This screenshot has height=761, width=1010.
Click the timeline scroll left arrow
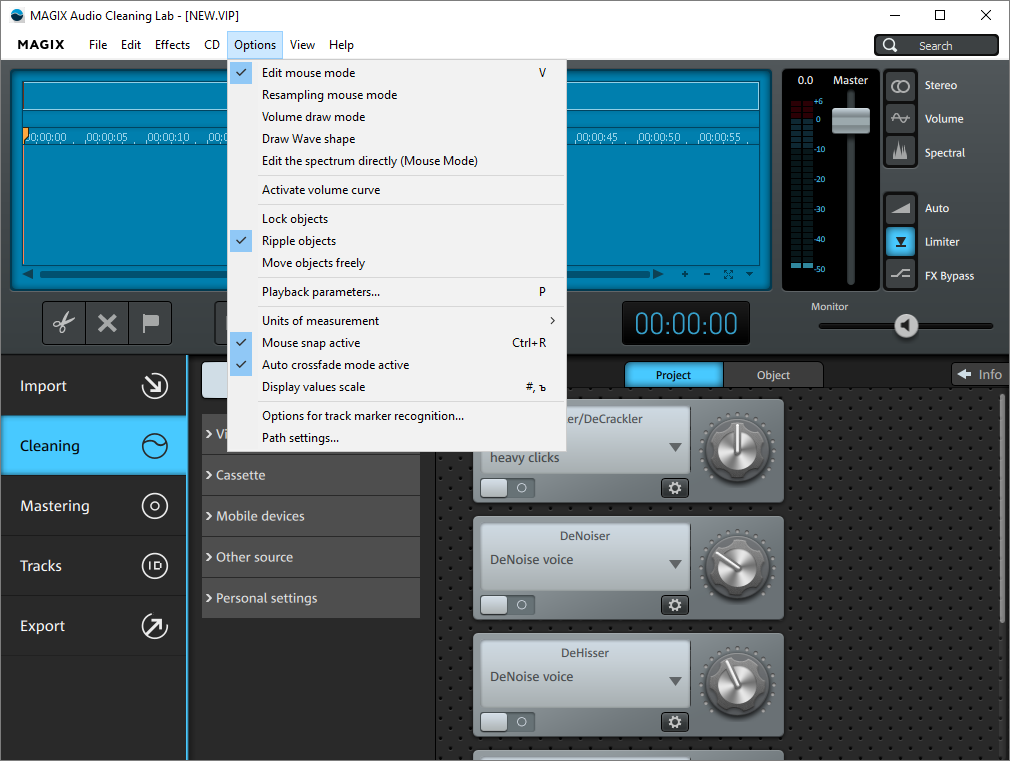pyautogui.click(x=28, y=274)
